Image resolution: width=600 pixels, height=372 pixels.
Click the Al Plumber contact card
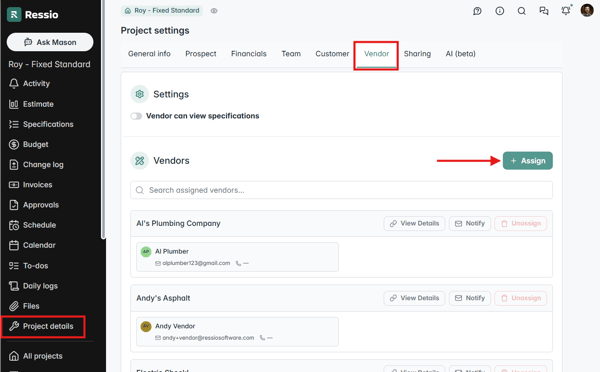[x=237, y=257]
